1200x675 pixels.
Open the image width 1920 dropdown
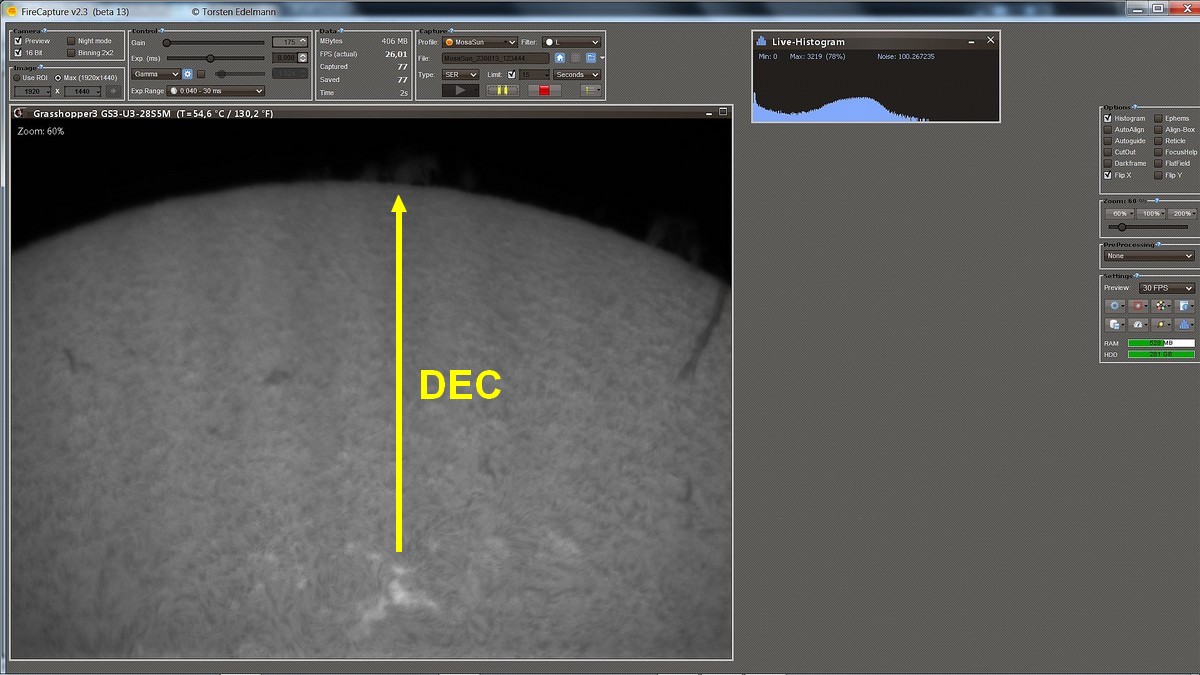coord(33,91)
